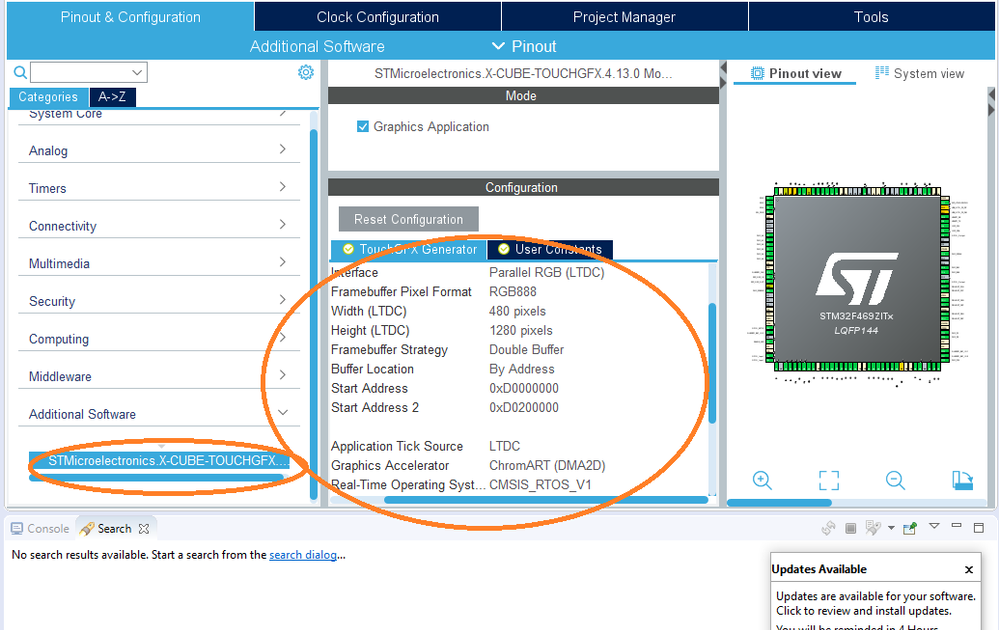The width and height of the screenshot is (999, 630).
Task: Click the greyed refresh icon in Search toolbar
Action: 828,528
